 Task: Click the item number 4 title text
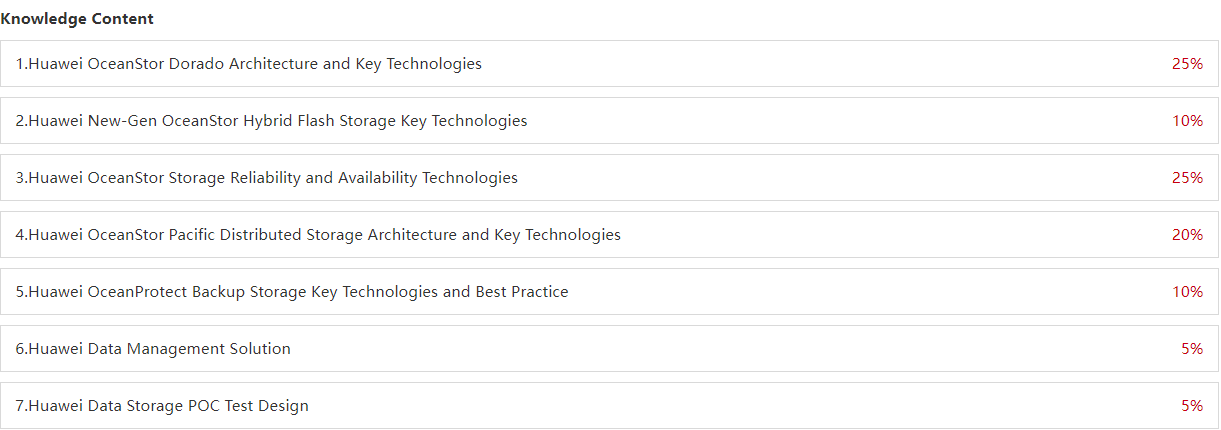point(318,235)
